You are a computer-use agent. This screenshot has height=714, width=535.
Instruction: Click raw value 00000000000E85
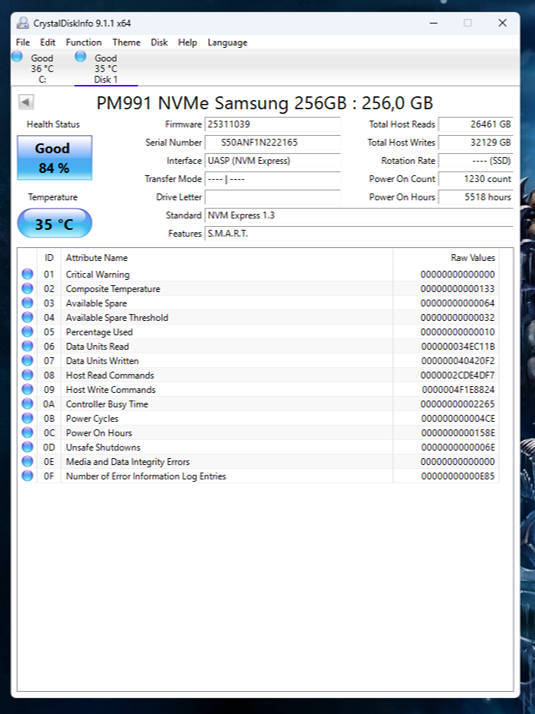(458, 476)
